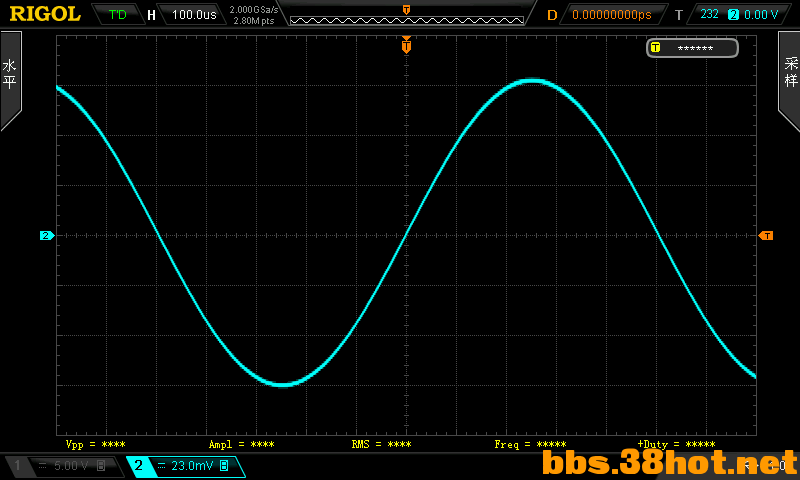
Task: Select the Vpp measurement readout
Action: pos(95,444)
